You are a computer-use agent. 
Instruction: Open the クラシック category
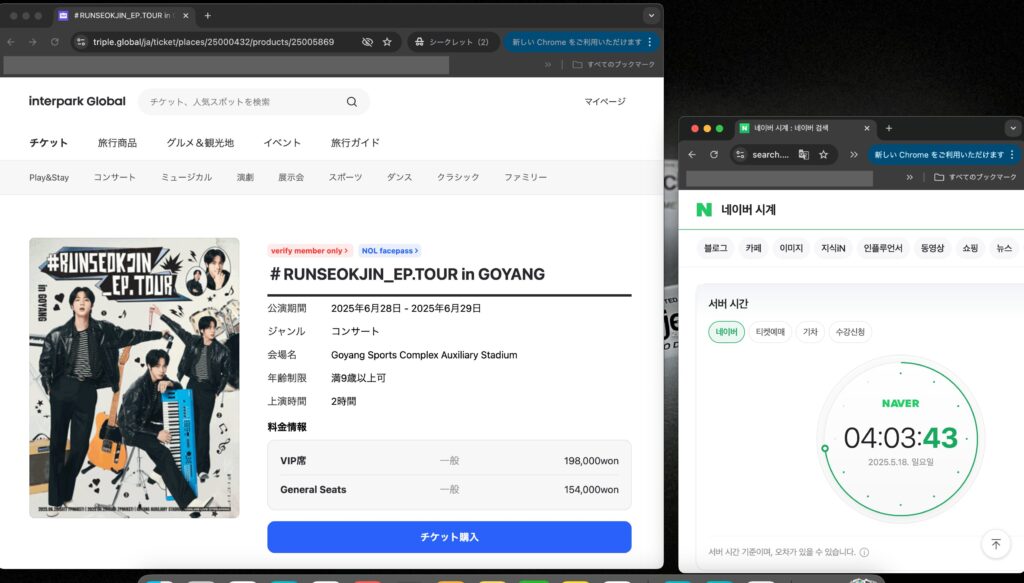[x=458, y=178]
